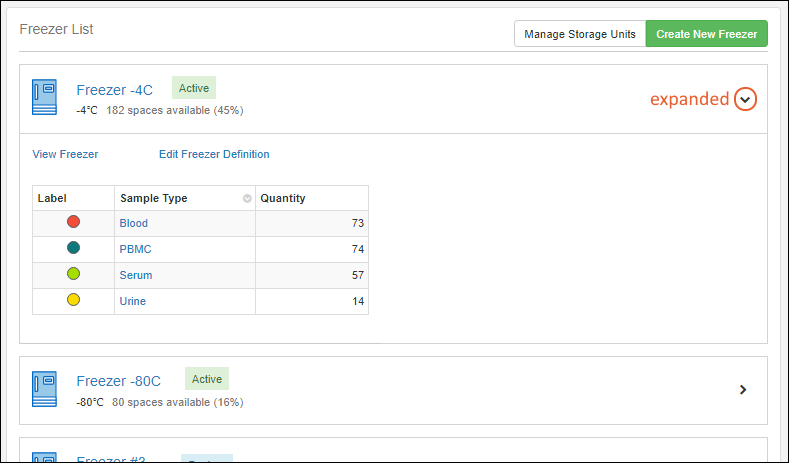The width and height of the screenshot is (789, 463).
Task: Open the Freezer -4C title link
Action: [x=114, y=90]
